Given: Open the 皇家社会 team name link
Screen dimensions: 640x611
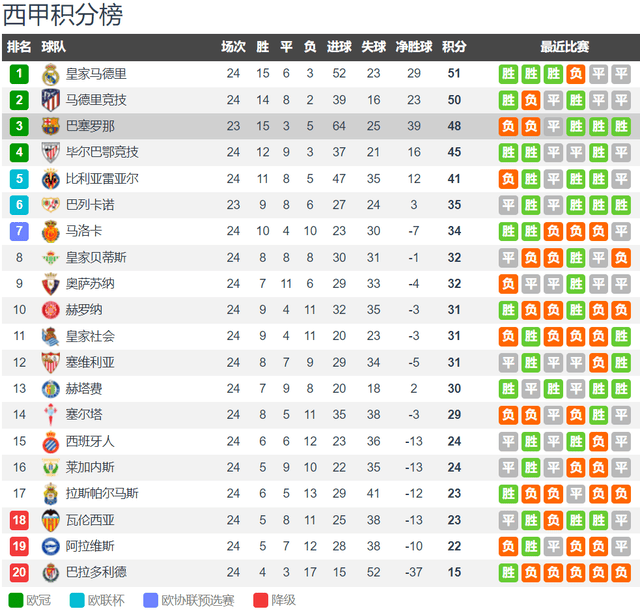Looking at the screenshot, I should click(90, 336).
